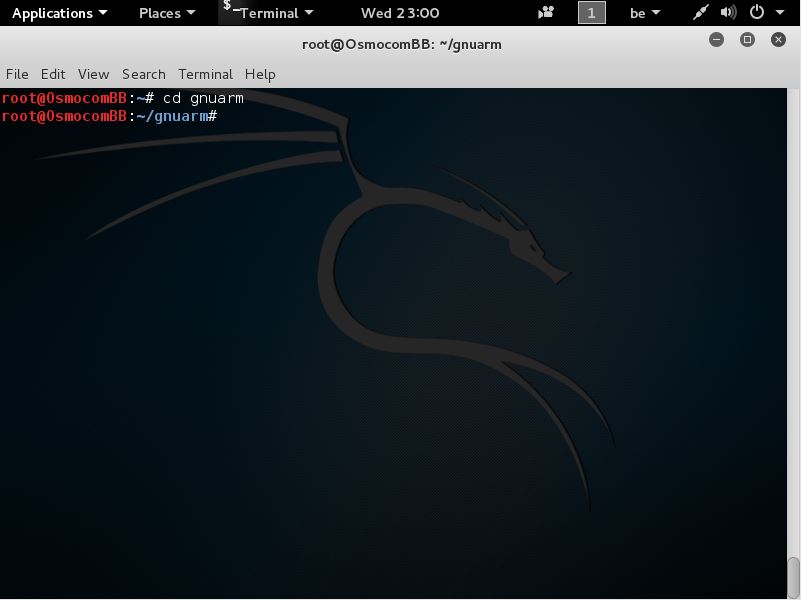
Task: Click the 'cd gnuarm' command text
Action: click(x=203, y=98)
